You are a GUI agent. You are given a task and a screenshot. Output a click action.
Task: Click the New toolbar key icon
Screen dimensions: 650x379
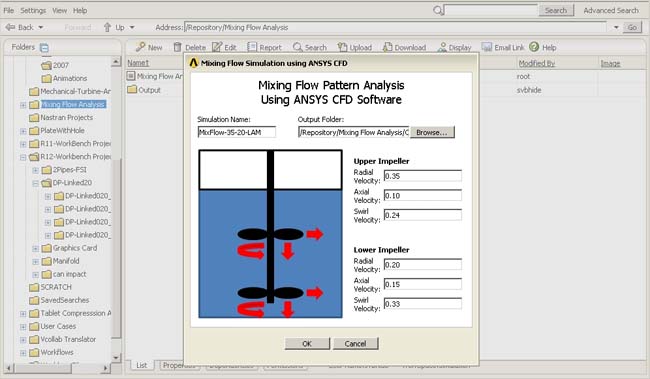[141, 47]
